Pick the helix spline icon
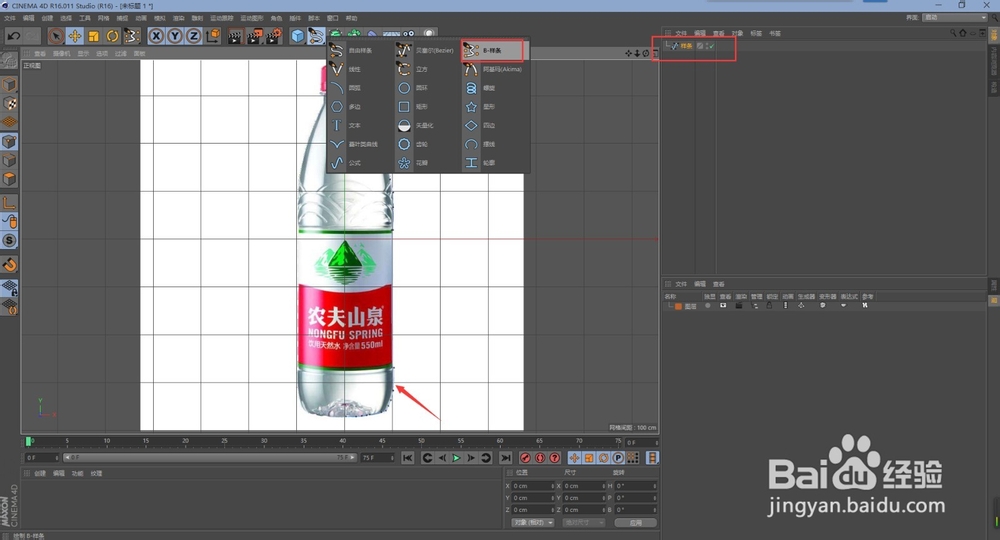The height and width of the screenshot is (540, 1000). [471, 88]
